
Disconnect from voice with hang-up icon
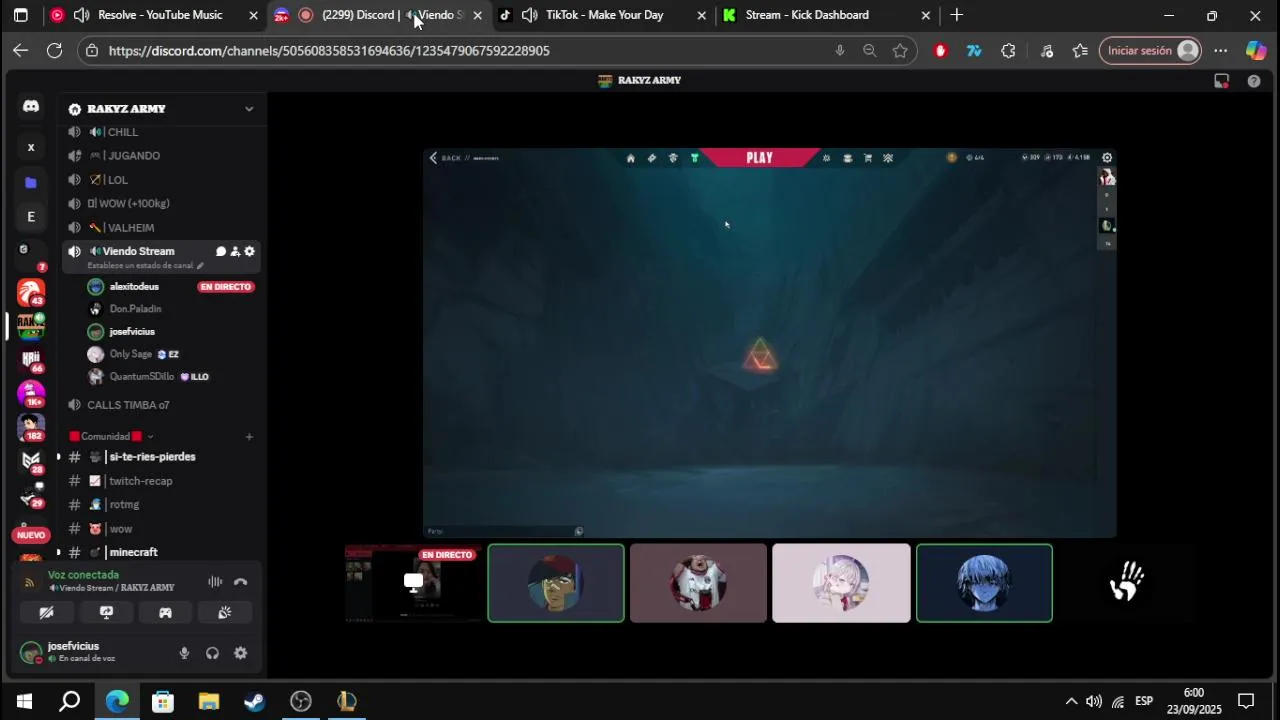[x=240, y=582]
